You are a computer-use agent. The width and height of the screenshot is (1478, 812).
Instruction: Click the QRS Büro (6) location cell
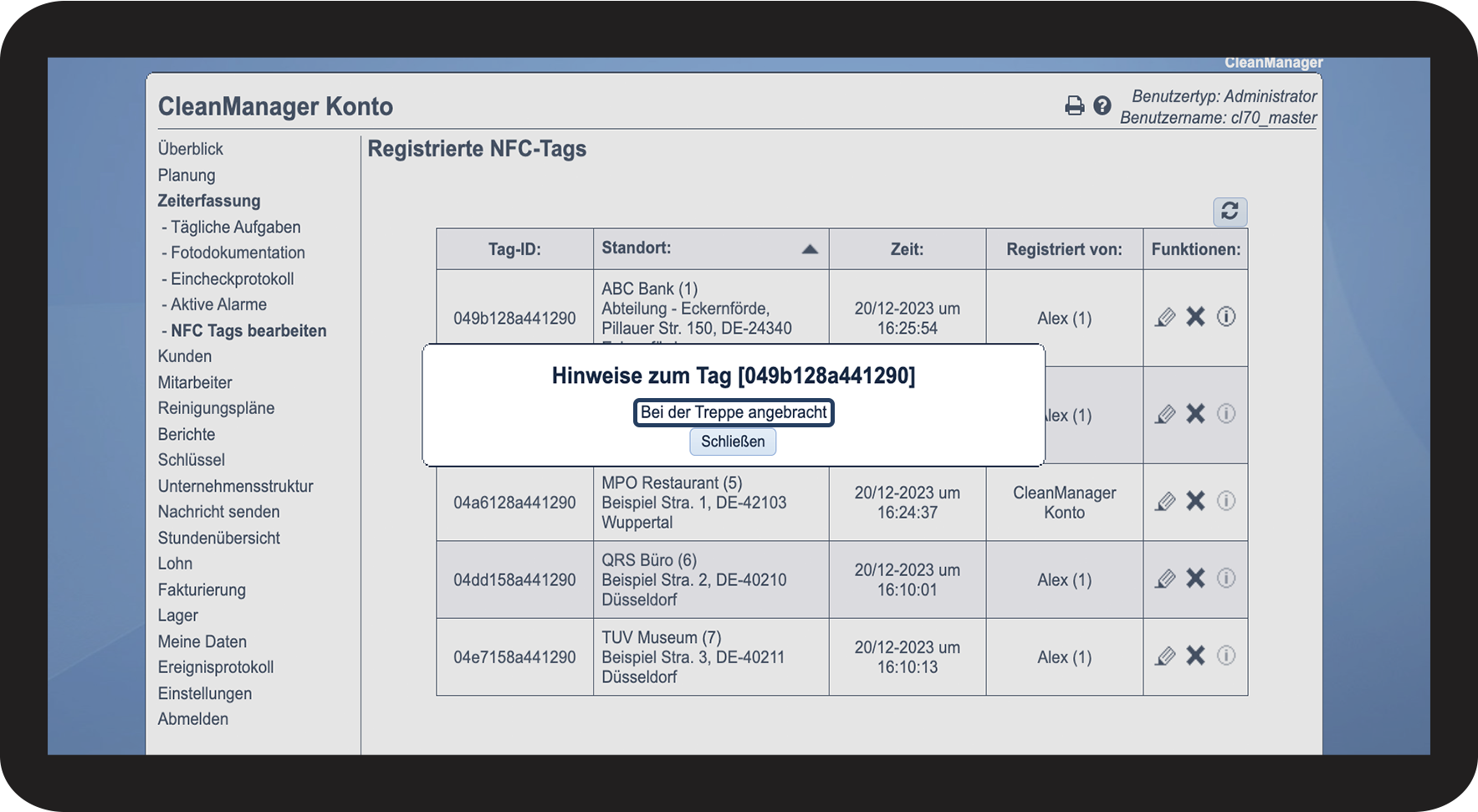pos(711,580)
